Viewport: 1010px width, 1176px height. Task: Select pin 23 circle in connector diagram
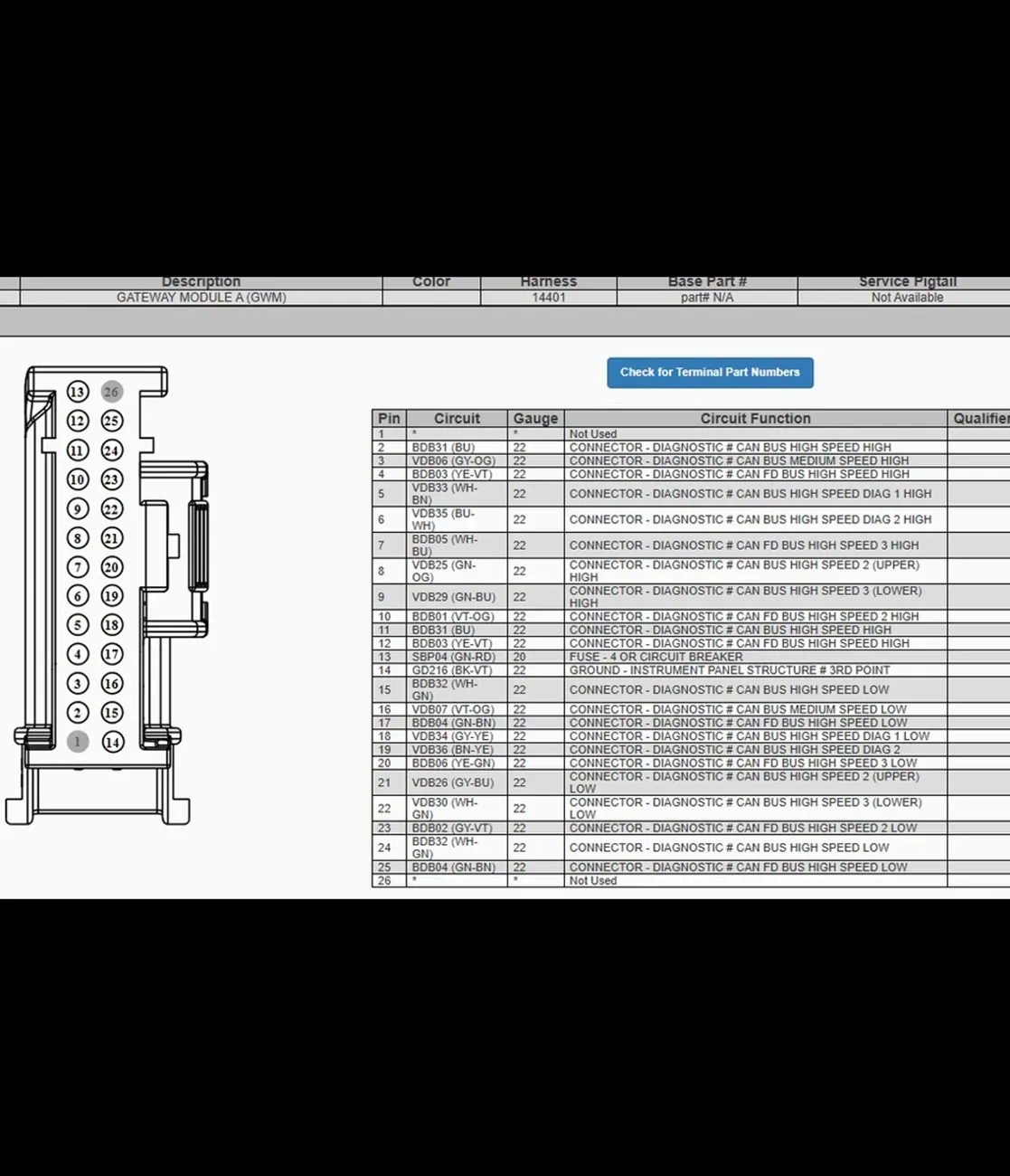(111, 479)
